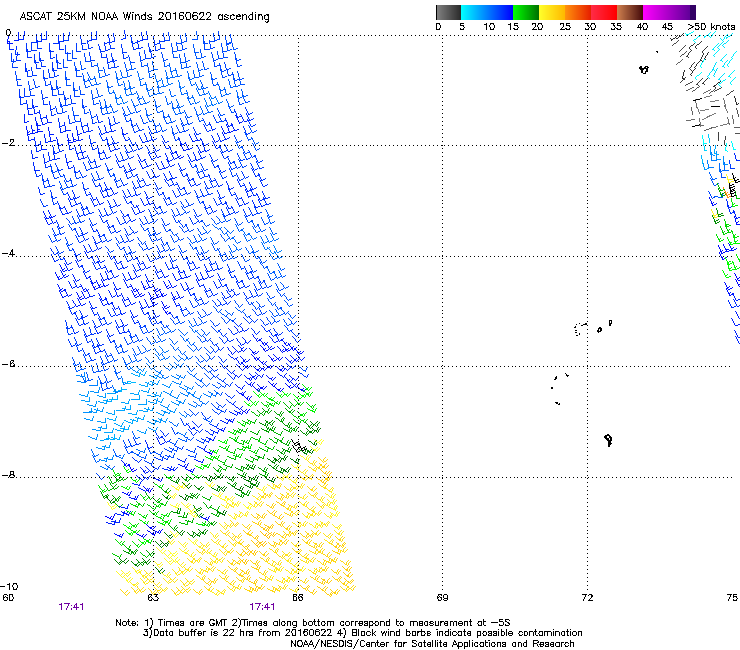Click the purple '17:41' time left of longitude 66
Screen dimensions: 740x650
click(x=262, y=607)
